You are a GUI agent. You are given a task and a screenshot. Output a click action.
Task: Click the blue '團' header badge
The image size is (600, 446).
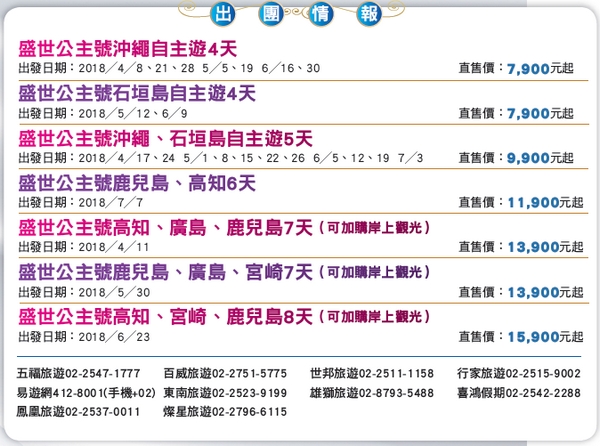pos(271,14)
